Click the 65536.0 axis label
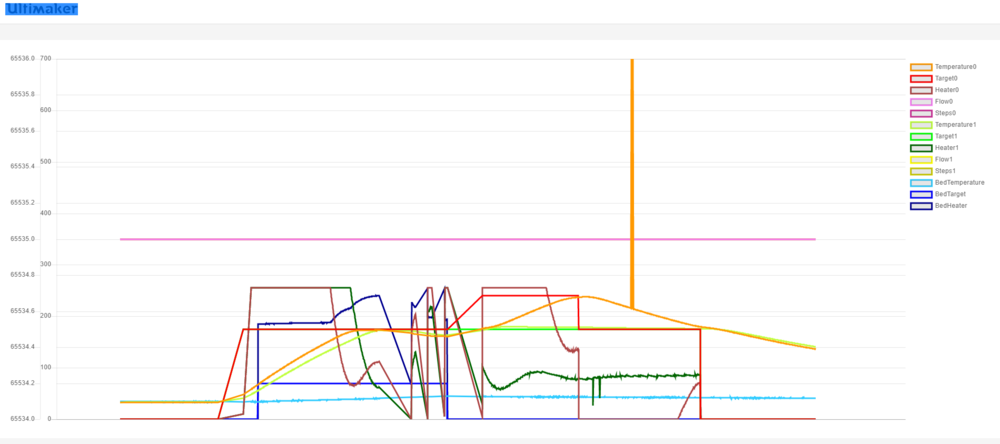 22,58
